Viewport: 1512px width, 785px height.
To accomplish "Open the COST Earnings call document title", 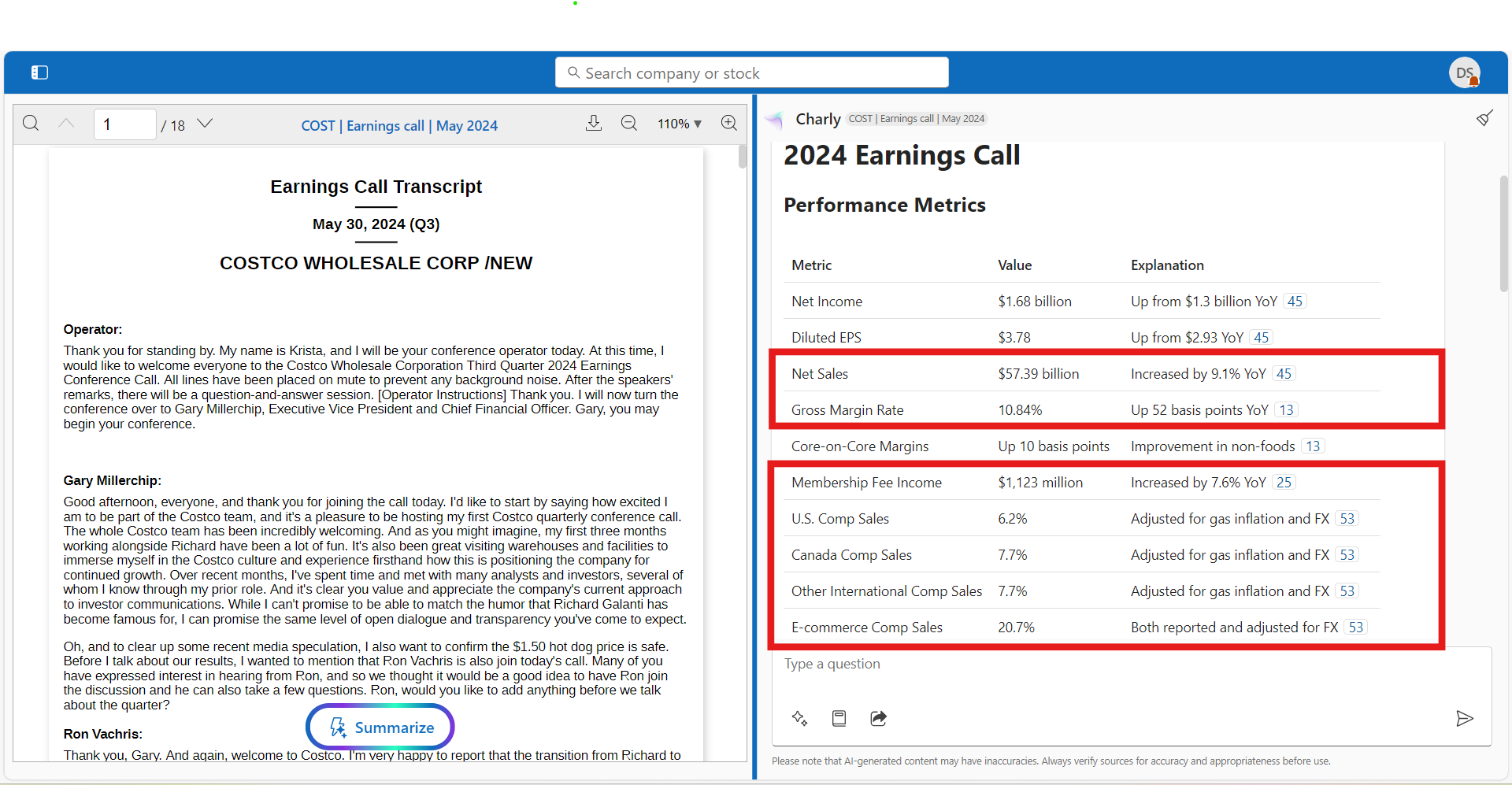I will pyautogui.click(x=399, y=126).
